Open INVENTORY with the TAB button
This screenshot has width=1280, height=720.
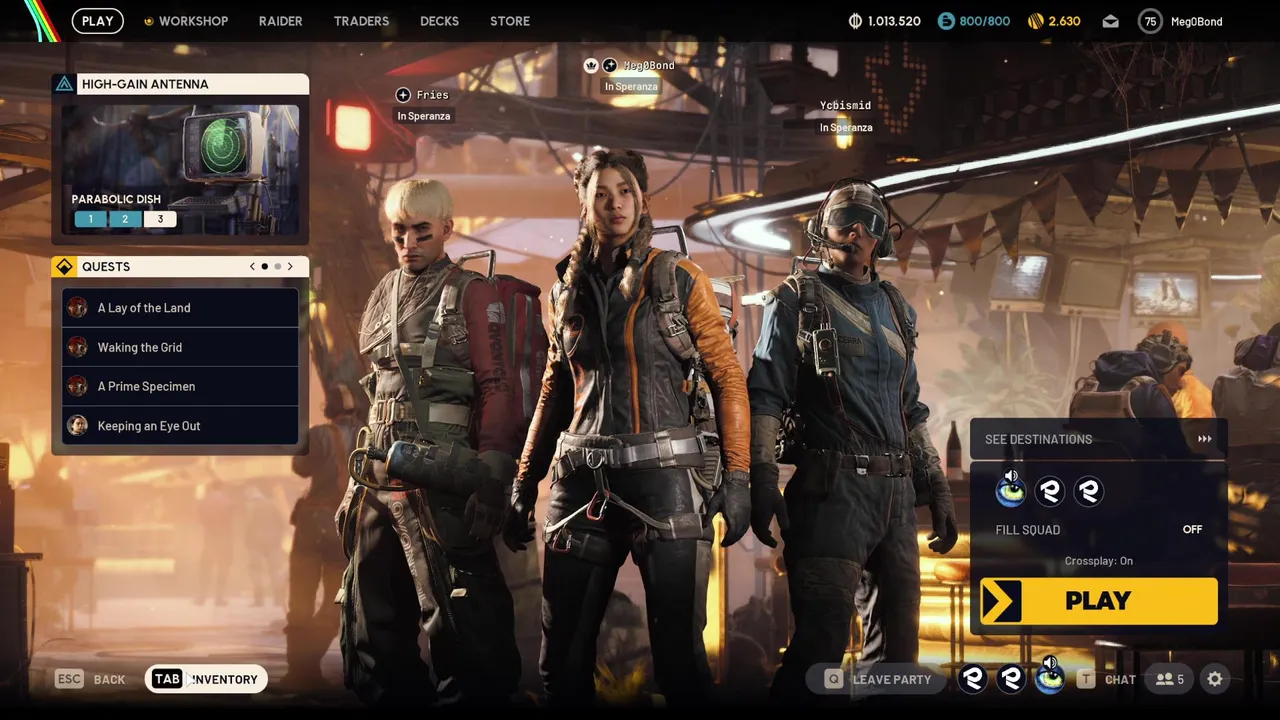206,679
